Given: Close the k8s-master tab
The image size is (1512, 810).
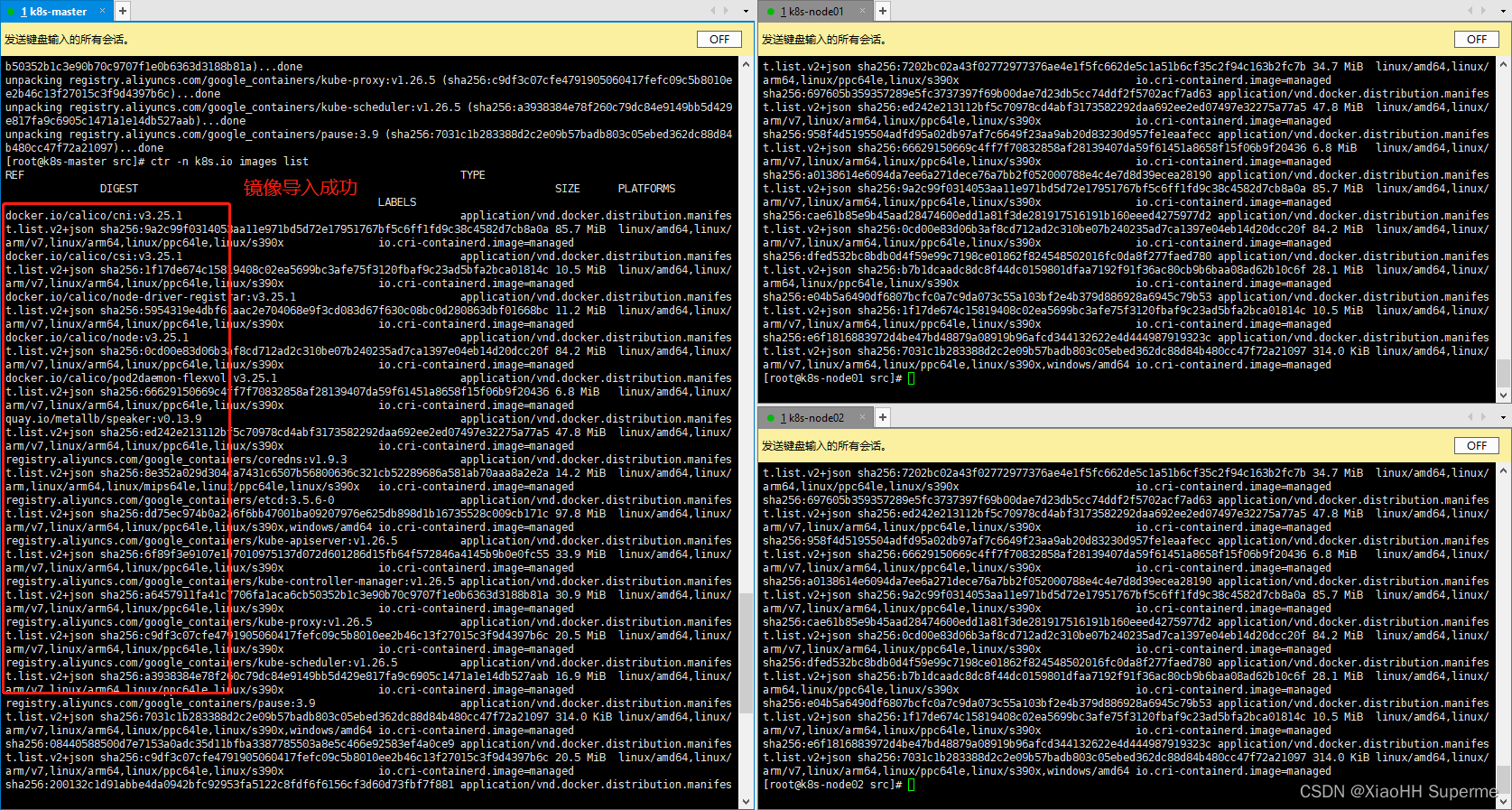Looking at the screenshot, I should [x=103, y=11].
